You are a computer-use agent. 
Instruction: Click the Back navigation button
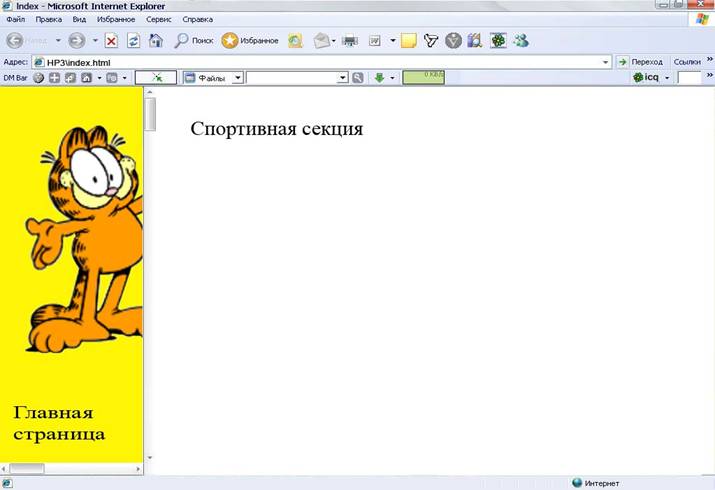click(x=15, y=41)
